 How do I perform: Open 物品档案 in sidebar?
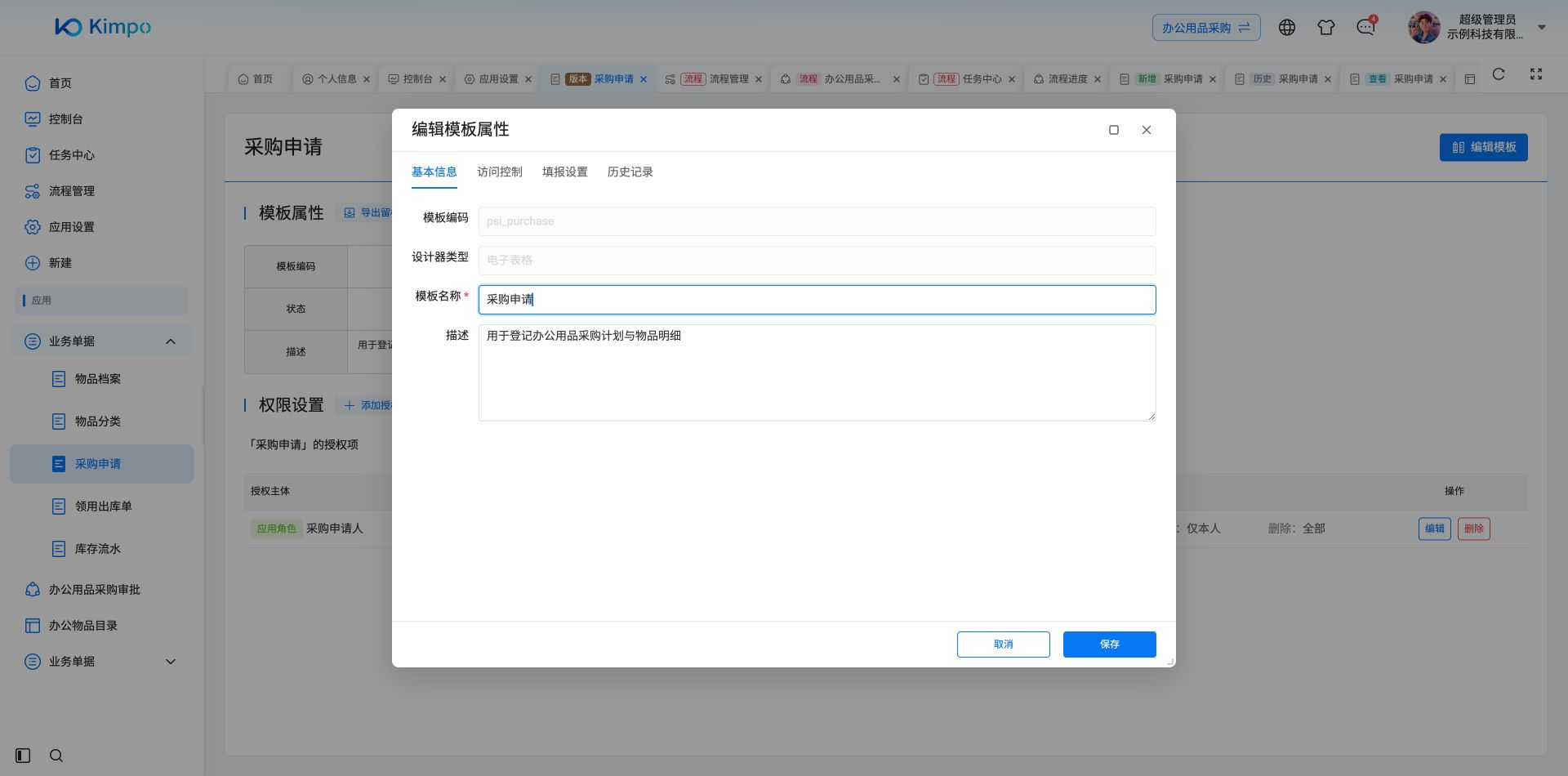tap(101, 379)
